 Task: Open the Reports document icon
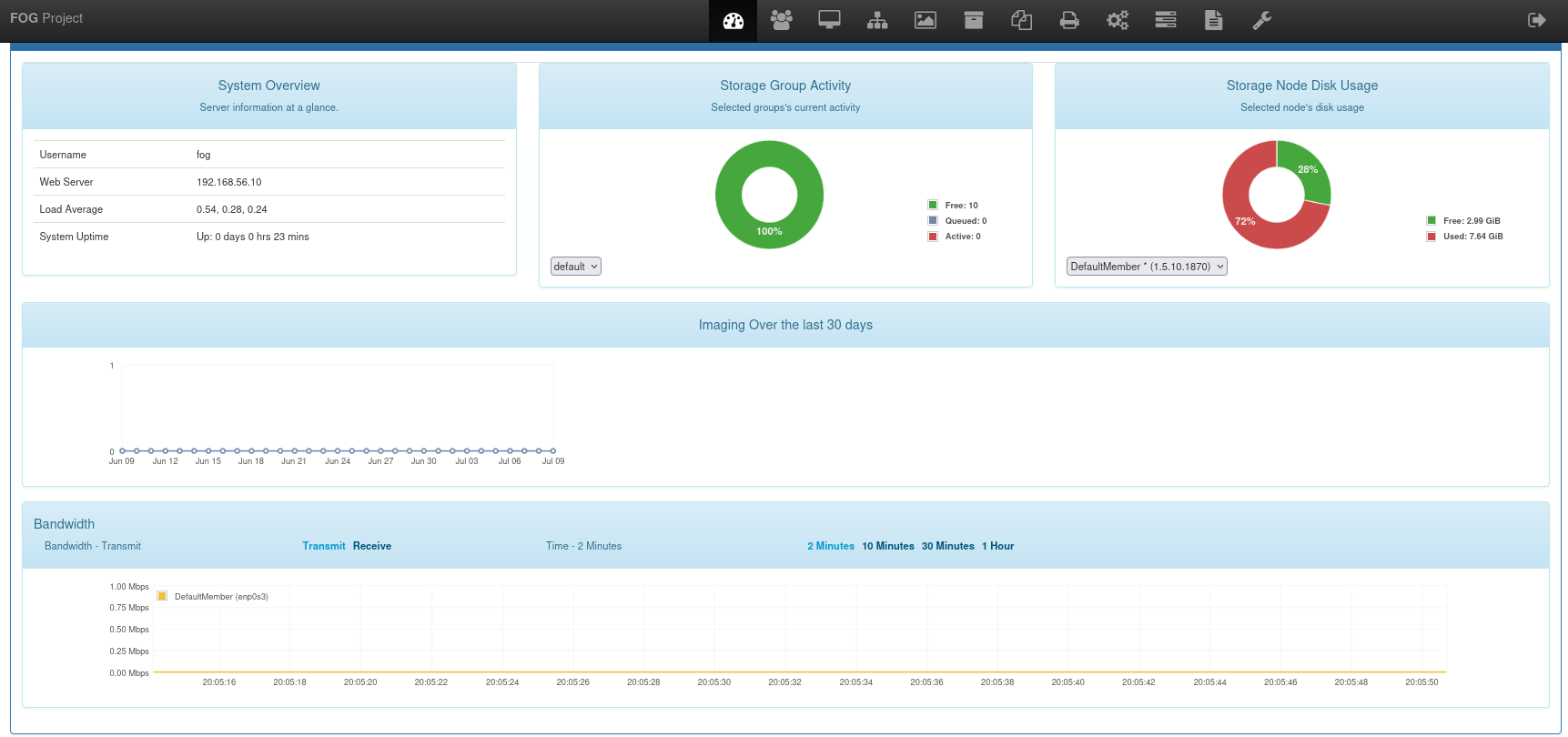pos(1214,20)
